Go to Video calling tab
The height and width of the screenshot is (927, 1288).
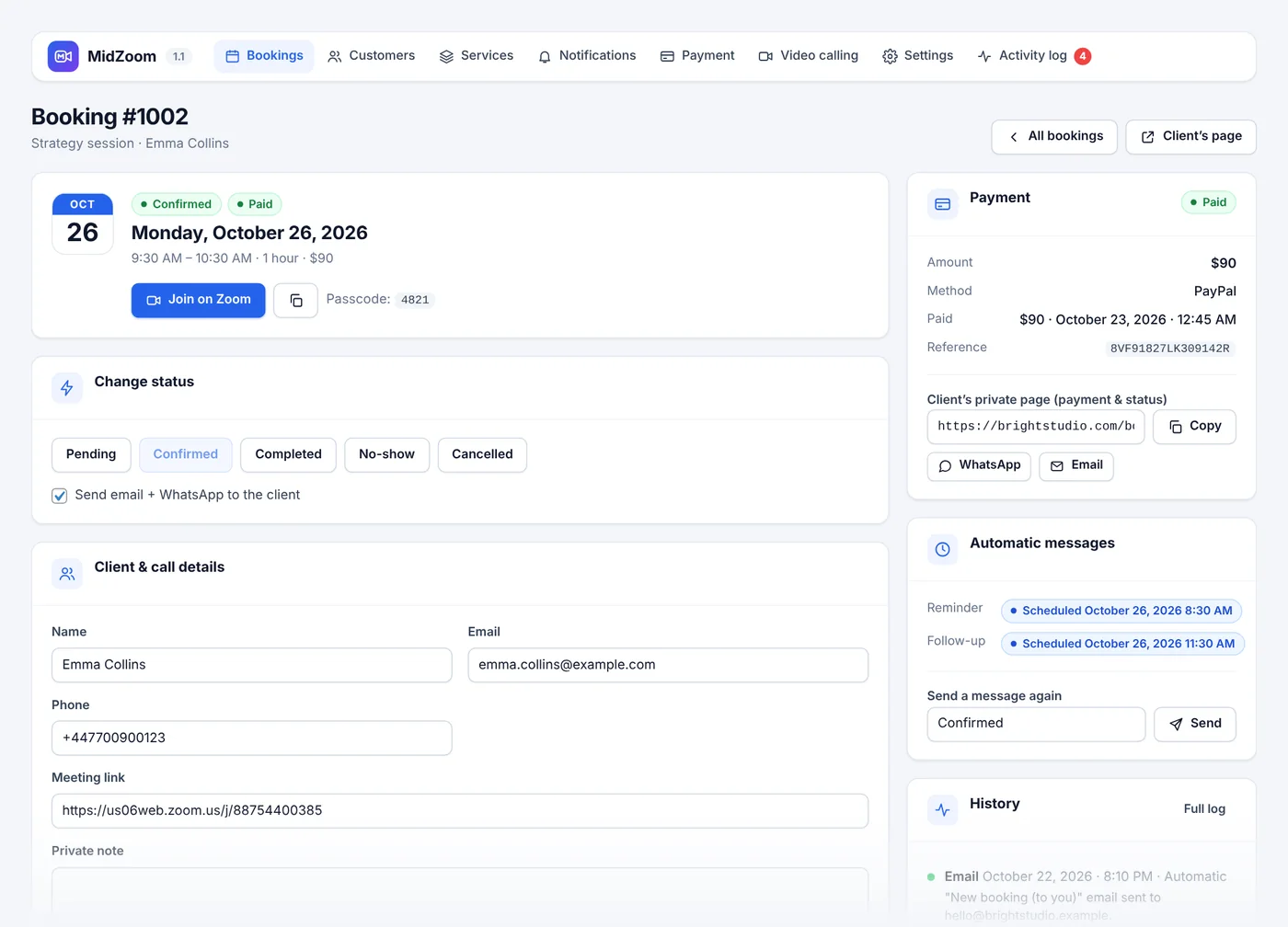[809, 56]
